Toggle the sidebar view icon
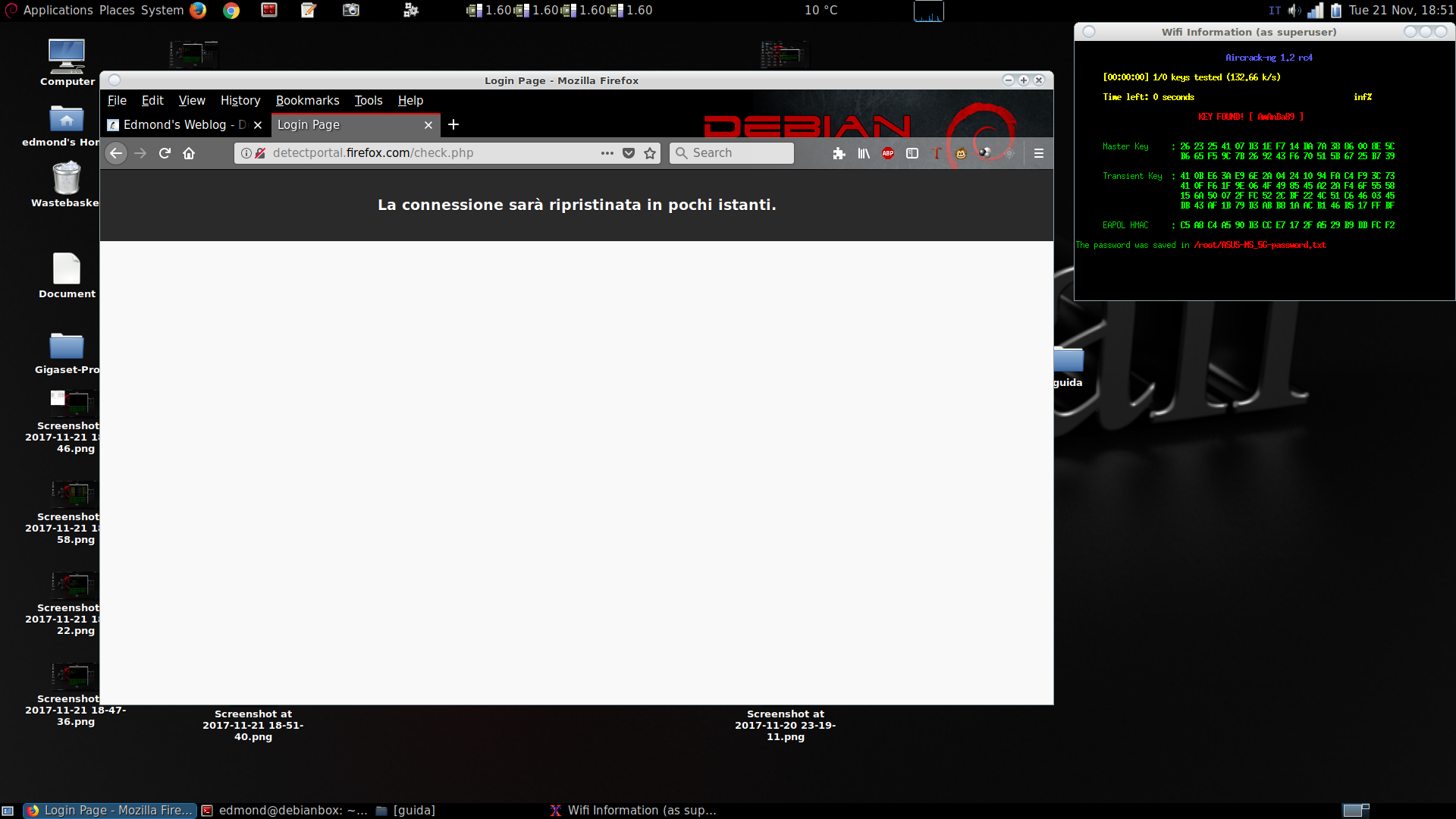The height and width of the screenshot is (819, 1456). point(912,153)
